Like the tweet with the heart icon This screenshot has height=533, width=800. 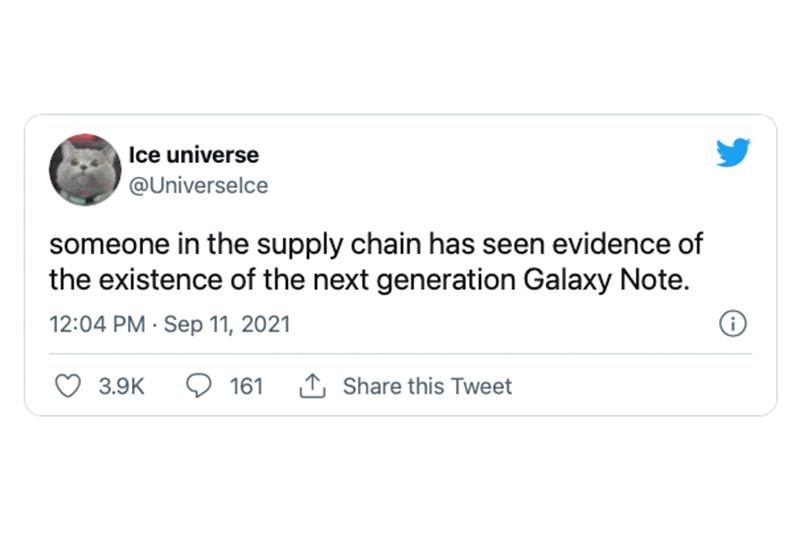(x=67, y=386)
